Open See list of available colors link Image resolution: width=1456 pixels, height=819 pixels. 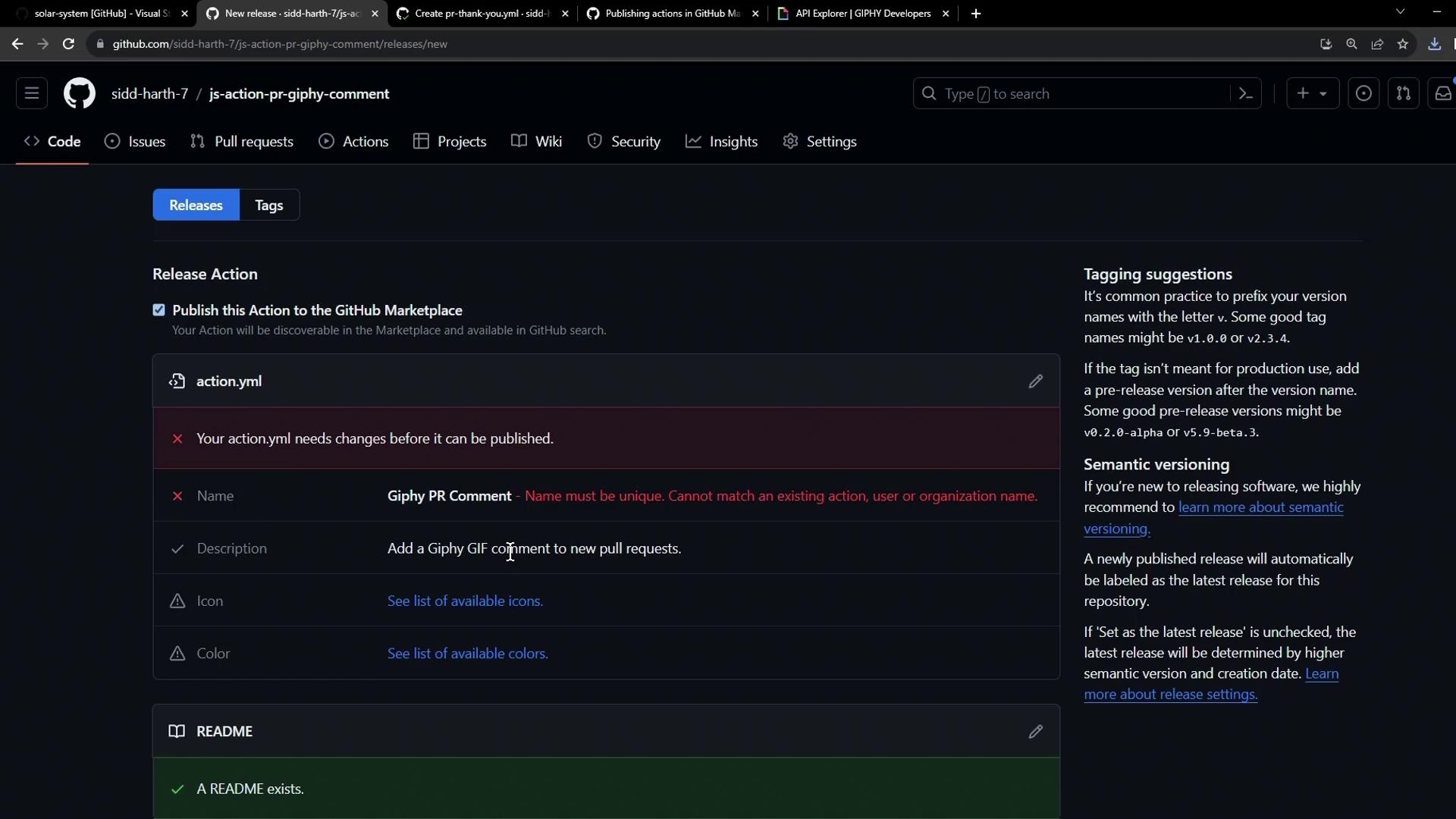click(467, 654)
